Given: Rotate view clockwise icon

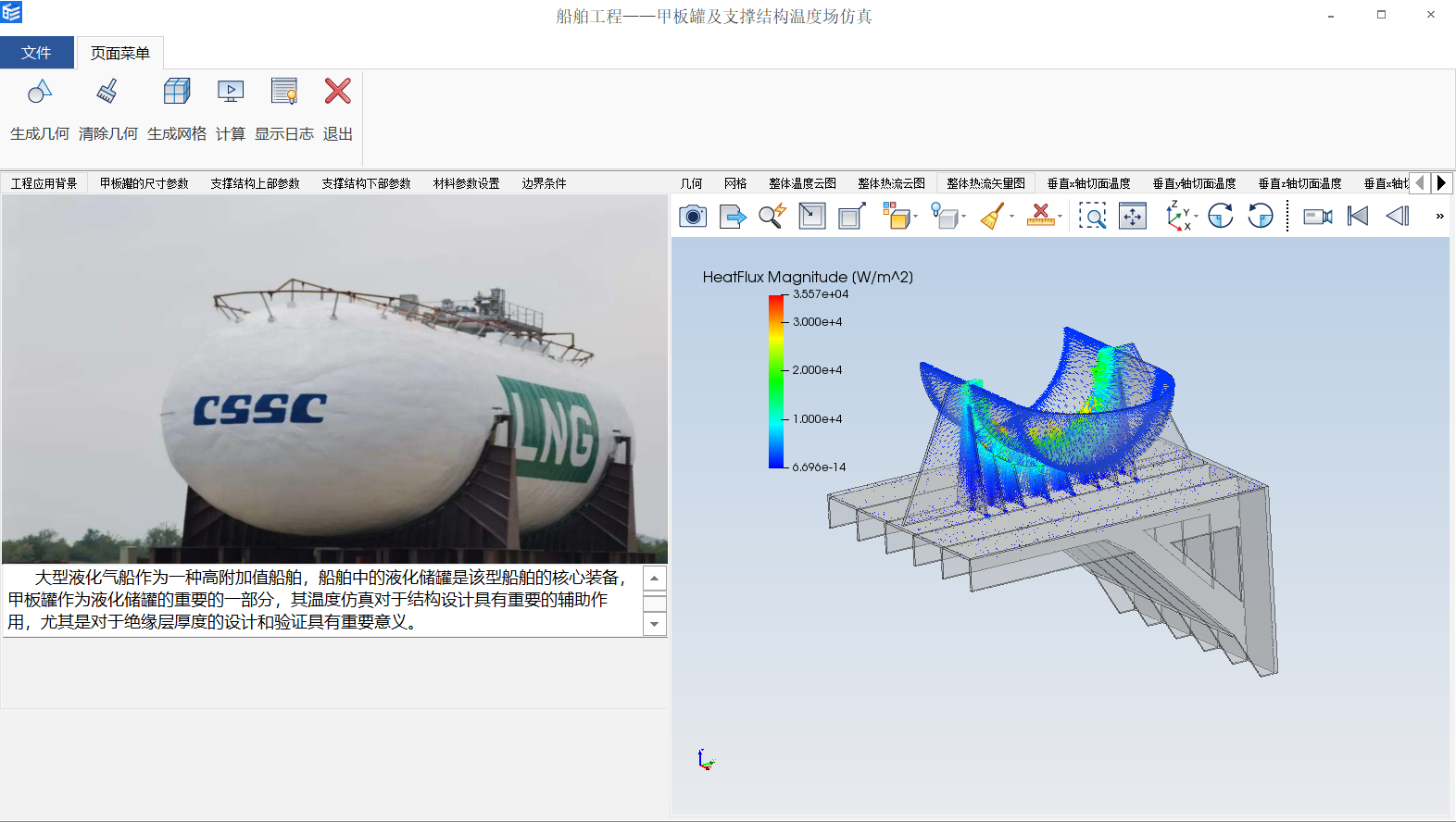Looking at the screenshot, I should coord(1221,217).
